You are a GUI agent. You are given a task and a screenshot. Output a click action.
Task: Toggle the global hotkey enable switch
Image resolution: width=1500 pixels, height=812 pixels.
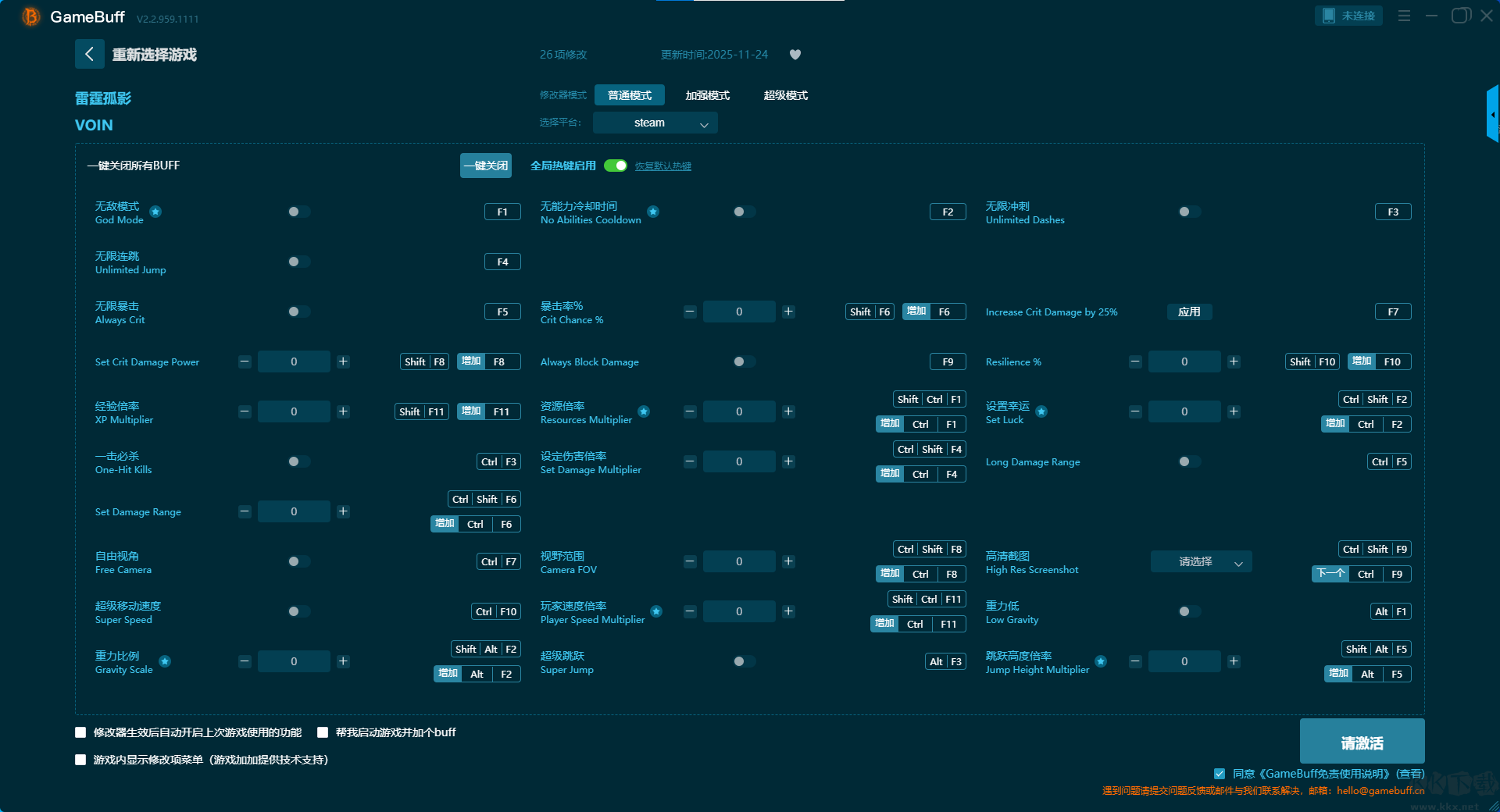pyautogui.click(x=616, y=166)
